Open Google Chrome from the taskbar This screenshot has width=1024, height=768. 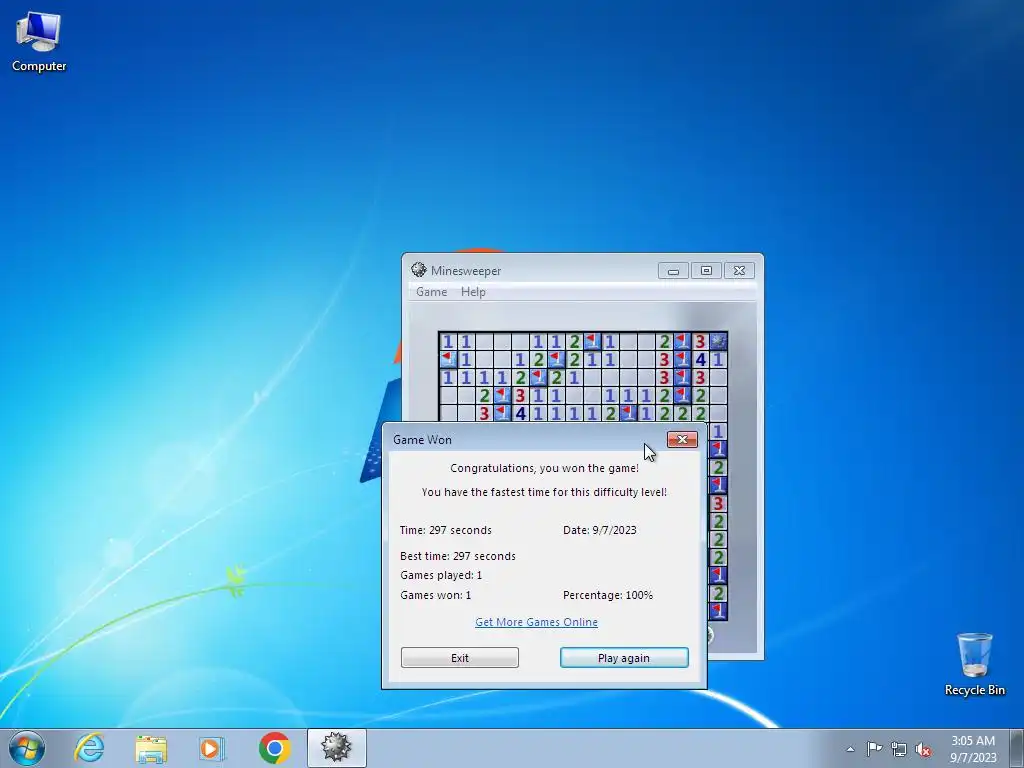click(x=274, y=748)
